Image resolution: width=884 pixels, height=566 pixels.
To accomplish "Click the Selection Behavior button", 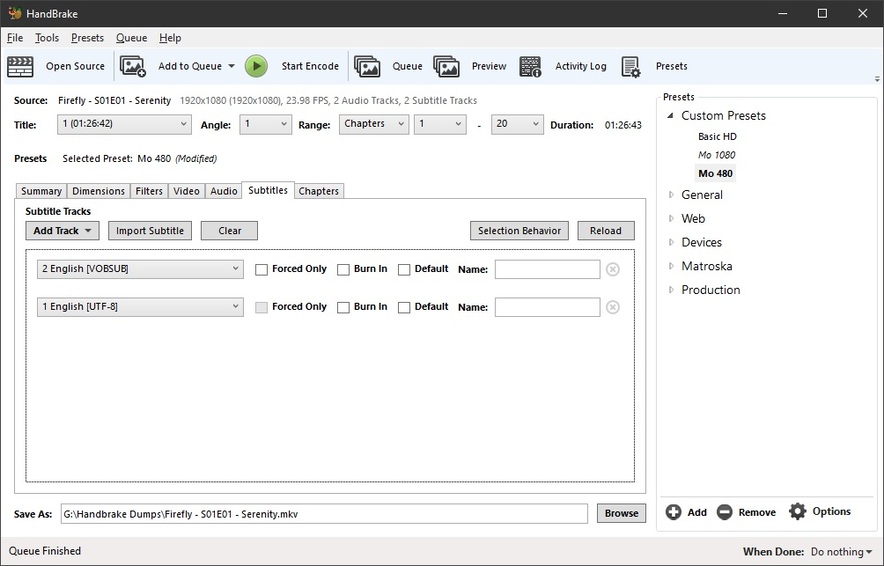I will pos(519,231).
